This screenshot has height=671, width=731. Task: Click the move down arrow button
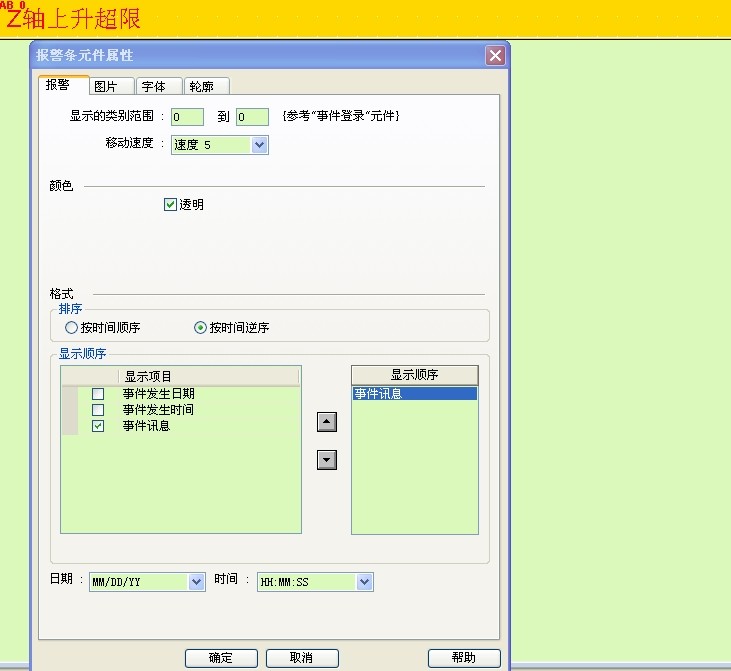pyautogui.click(x=326, y=460)
